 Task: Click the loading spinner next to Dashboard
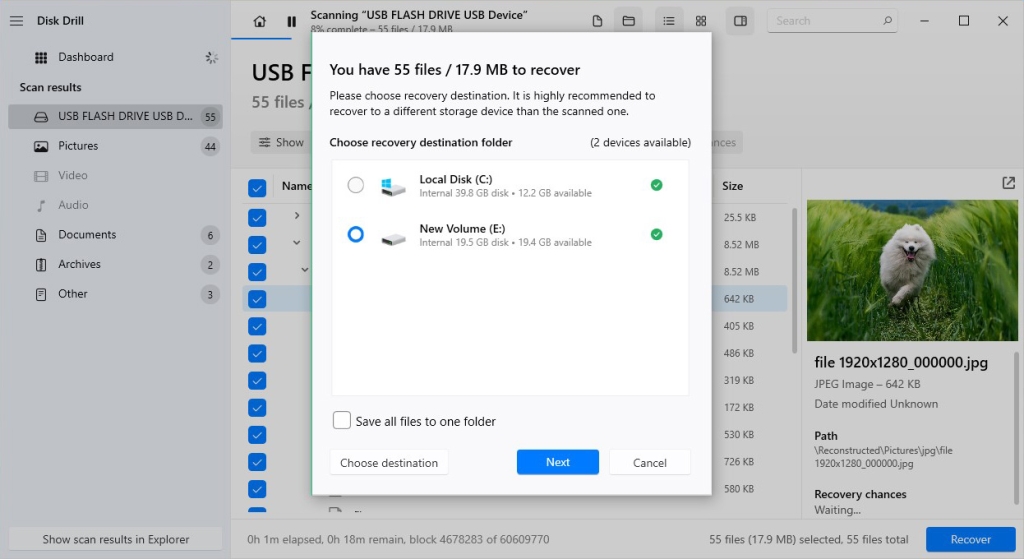[x=212, y=57]
